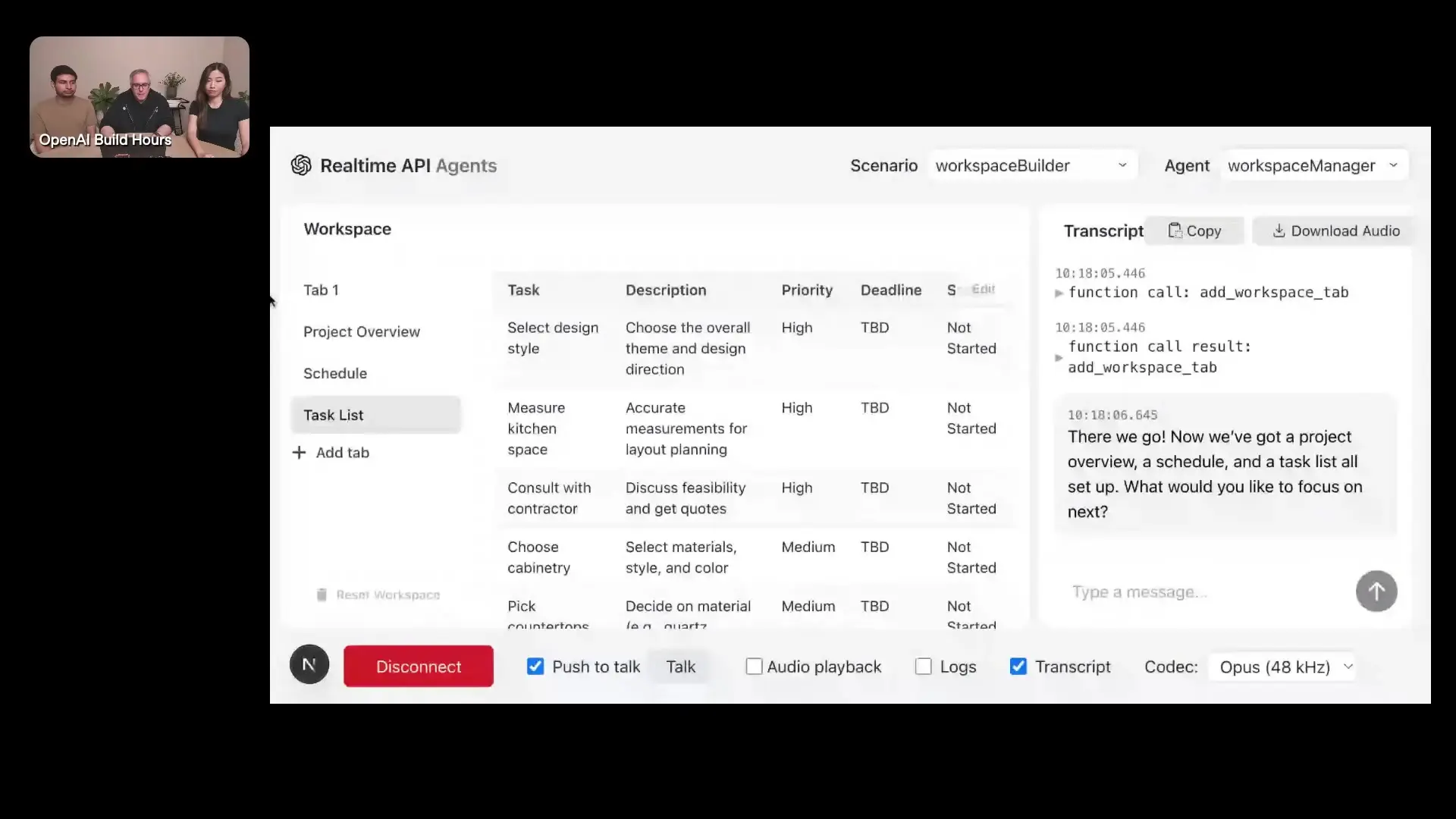
Task: Click the clipboard icon on the Copy button
Action: (x=1174, y=231)
